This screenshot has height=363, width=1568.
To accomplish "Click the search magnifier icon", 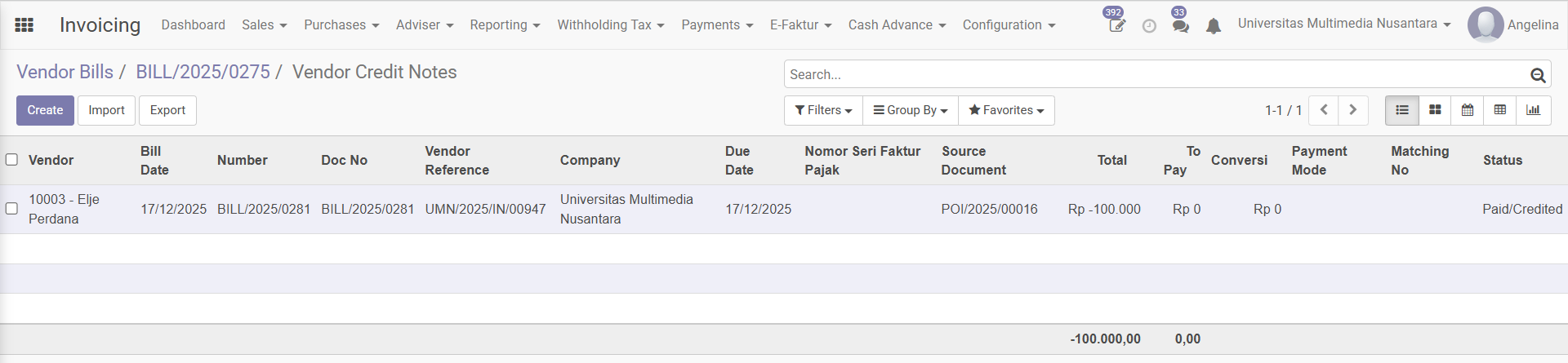I will point(1538,75).
